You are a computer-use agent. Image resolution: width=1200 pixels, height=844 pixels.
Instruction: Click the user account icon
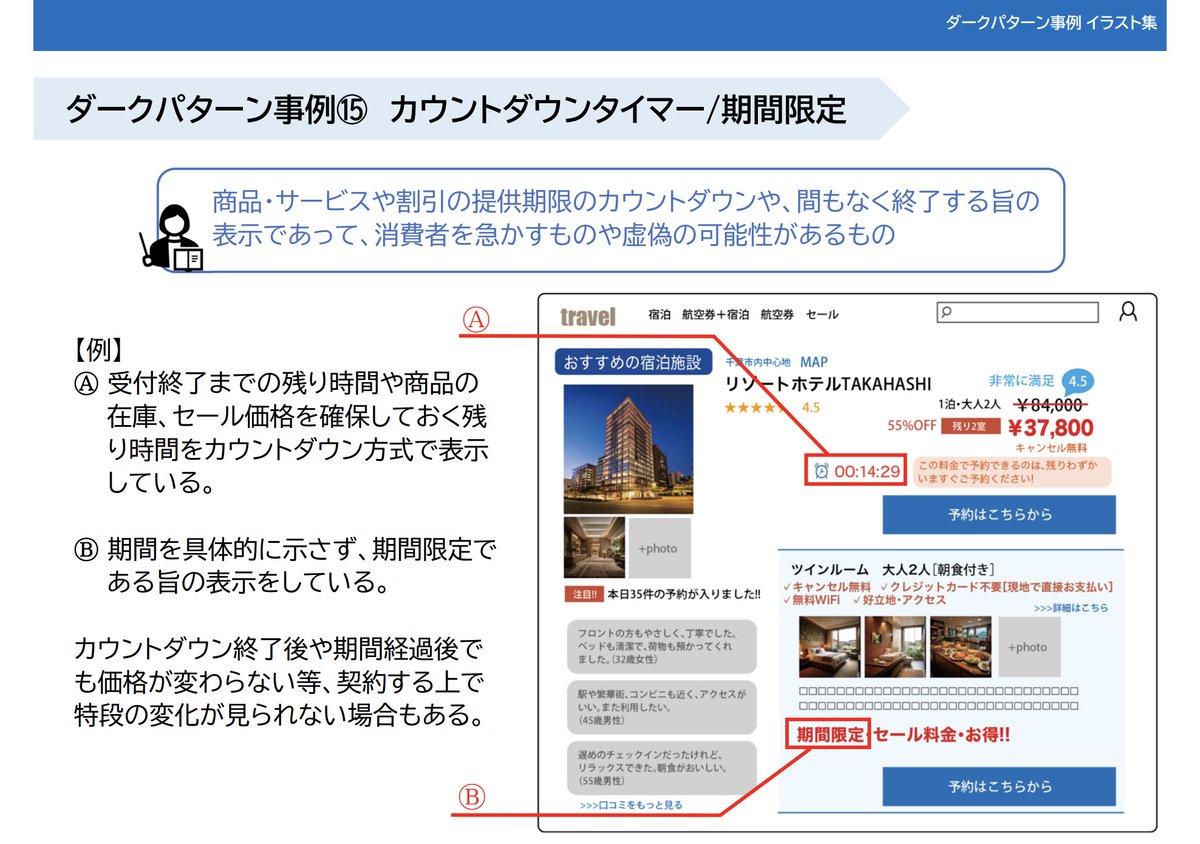click(x=1128, y=312)
